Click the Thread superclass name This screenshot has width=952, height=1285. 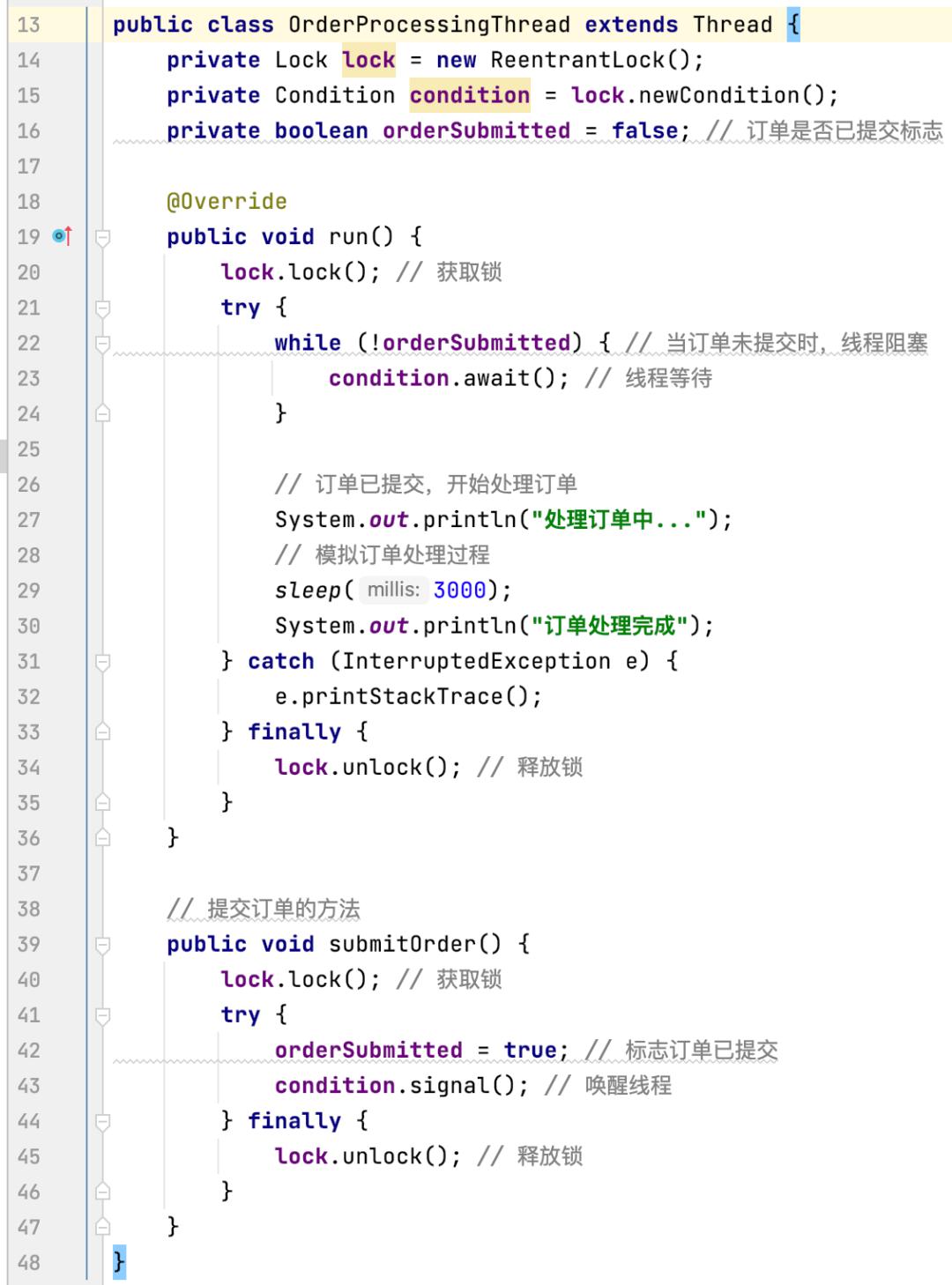733,25
